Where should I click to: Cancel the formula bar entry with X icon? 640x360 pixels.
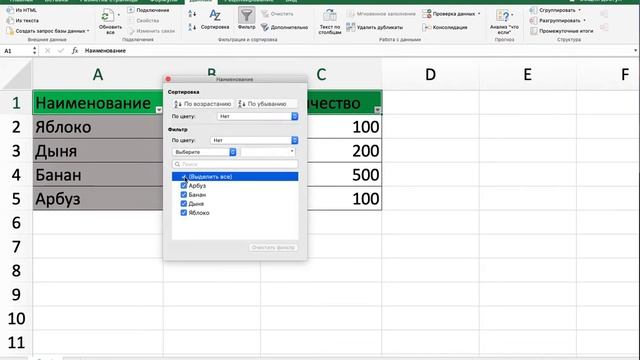47,51
